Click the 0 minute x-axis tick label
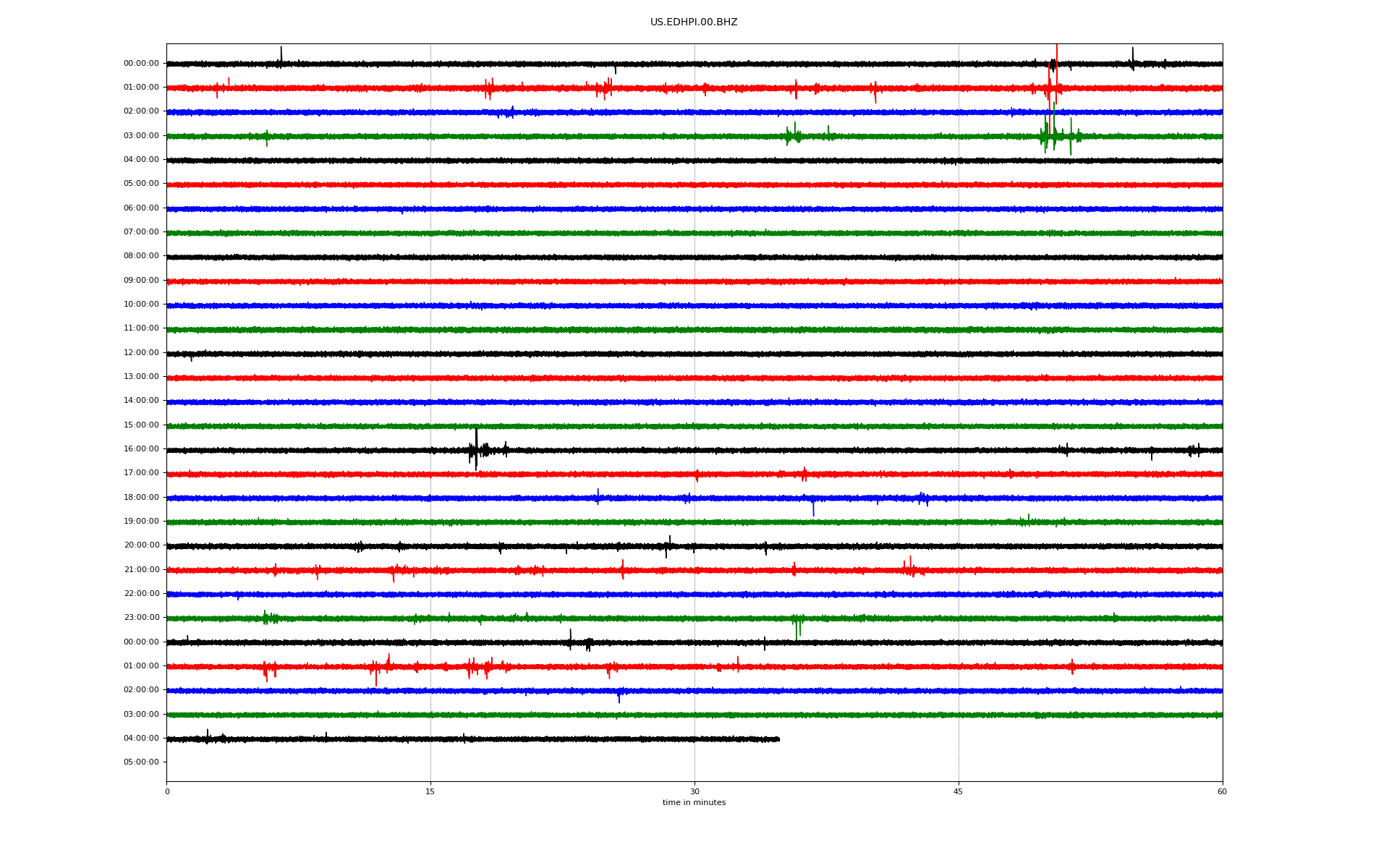 (167, 791)
